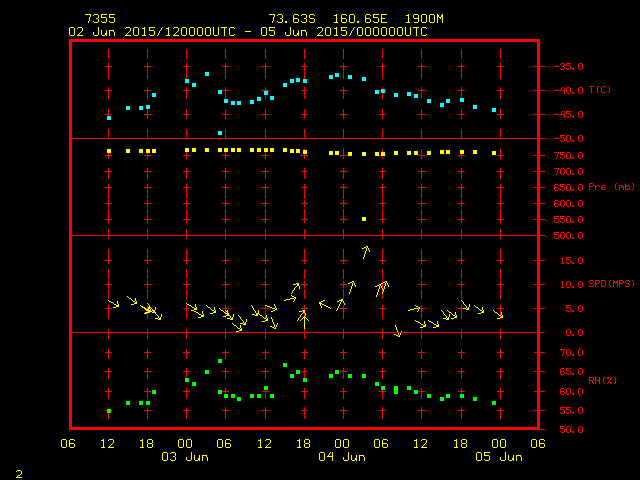640x480 pixels.
Task: Click the T(C) temperature axis label
Action: click(x=599, y=90)
